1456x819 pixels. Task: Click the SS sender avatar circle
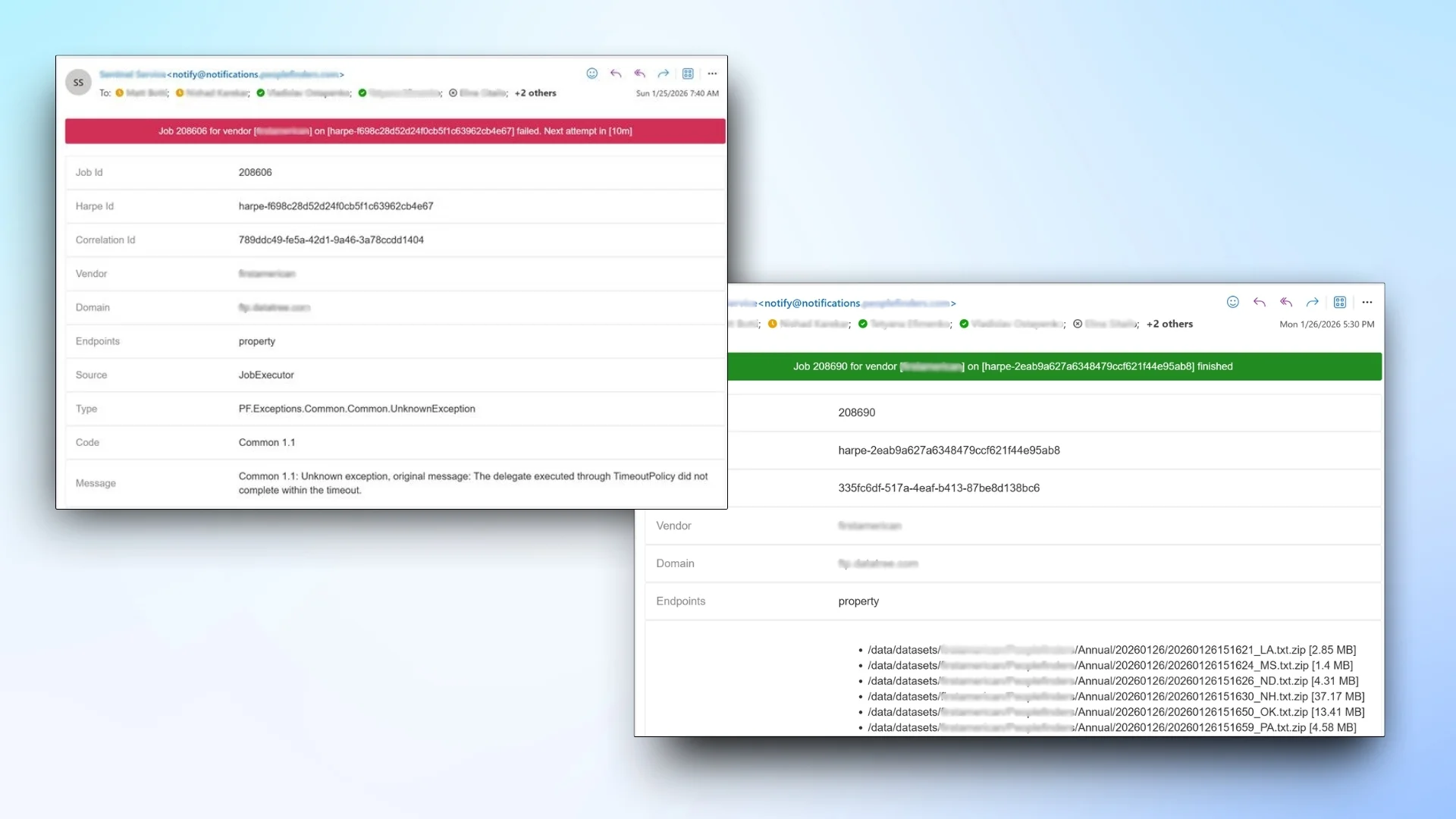point(78,82)
